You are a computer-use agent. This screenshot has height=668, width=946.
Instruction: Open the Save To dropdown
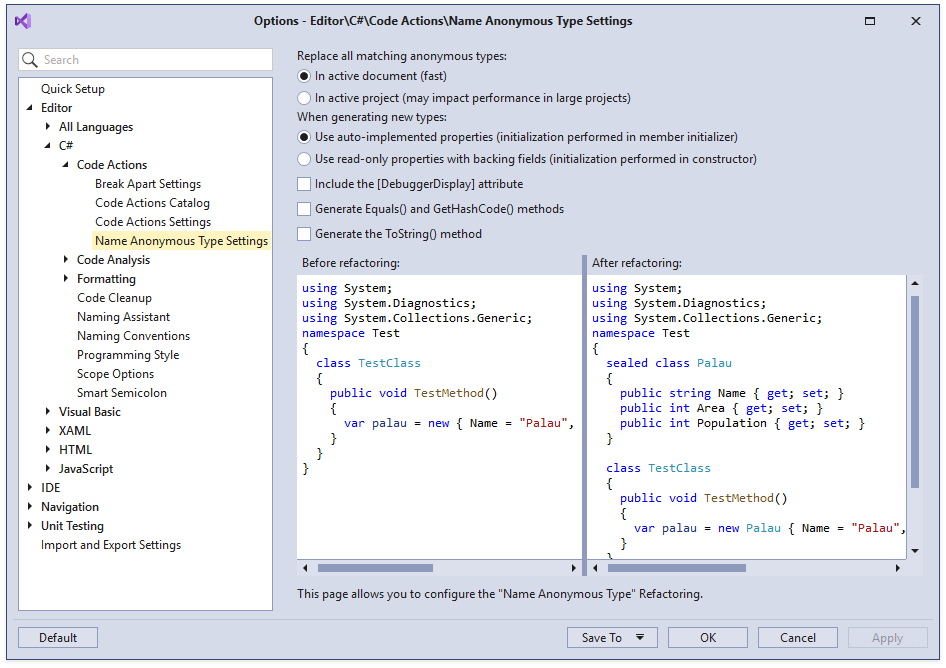[x=638, y=637]
